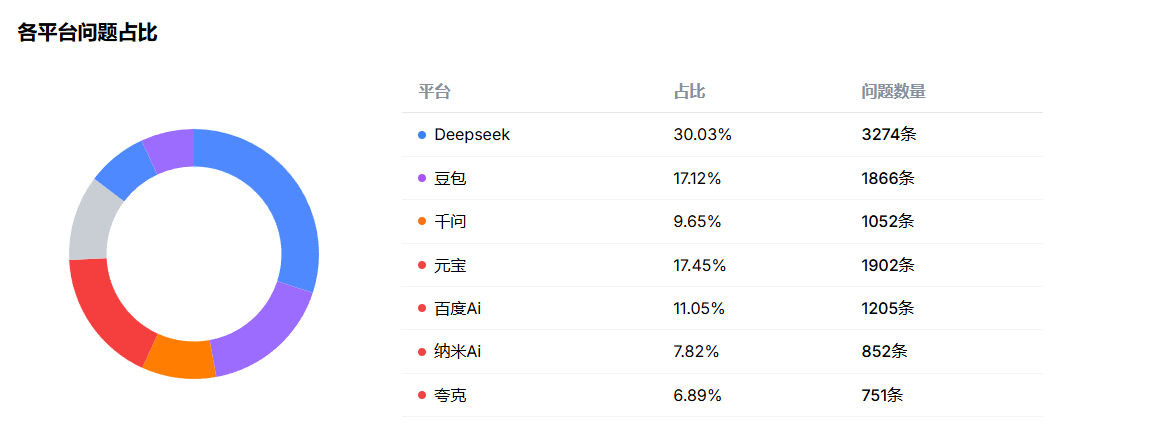This screenshot has width=1156, height=433.
Task: Click the 问题数量 column header
Action: click(893, 92)
